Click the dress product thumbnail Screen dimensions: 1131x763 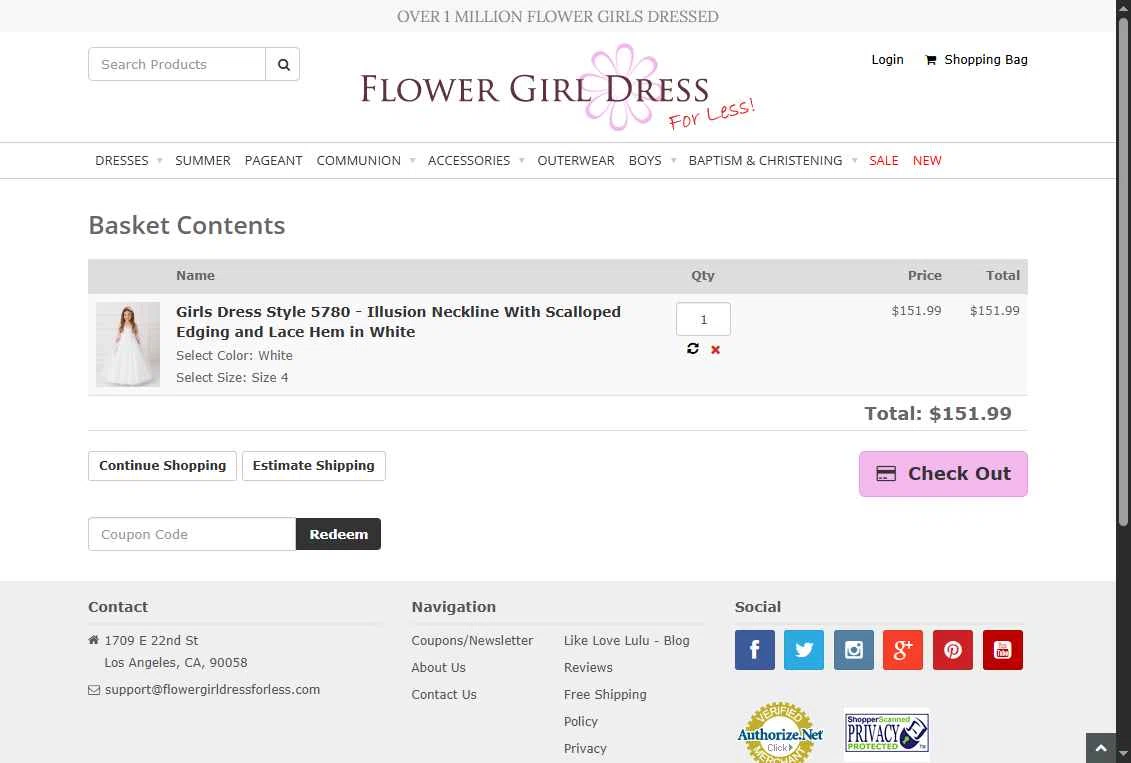click(x=128, y=345)
